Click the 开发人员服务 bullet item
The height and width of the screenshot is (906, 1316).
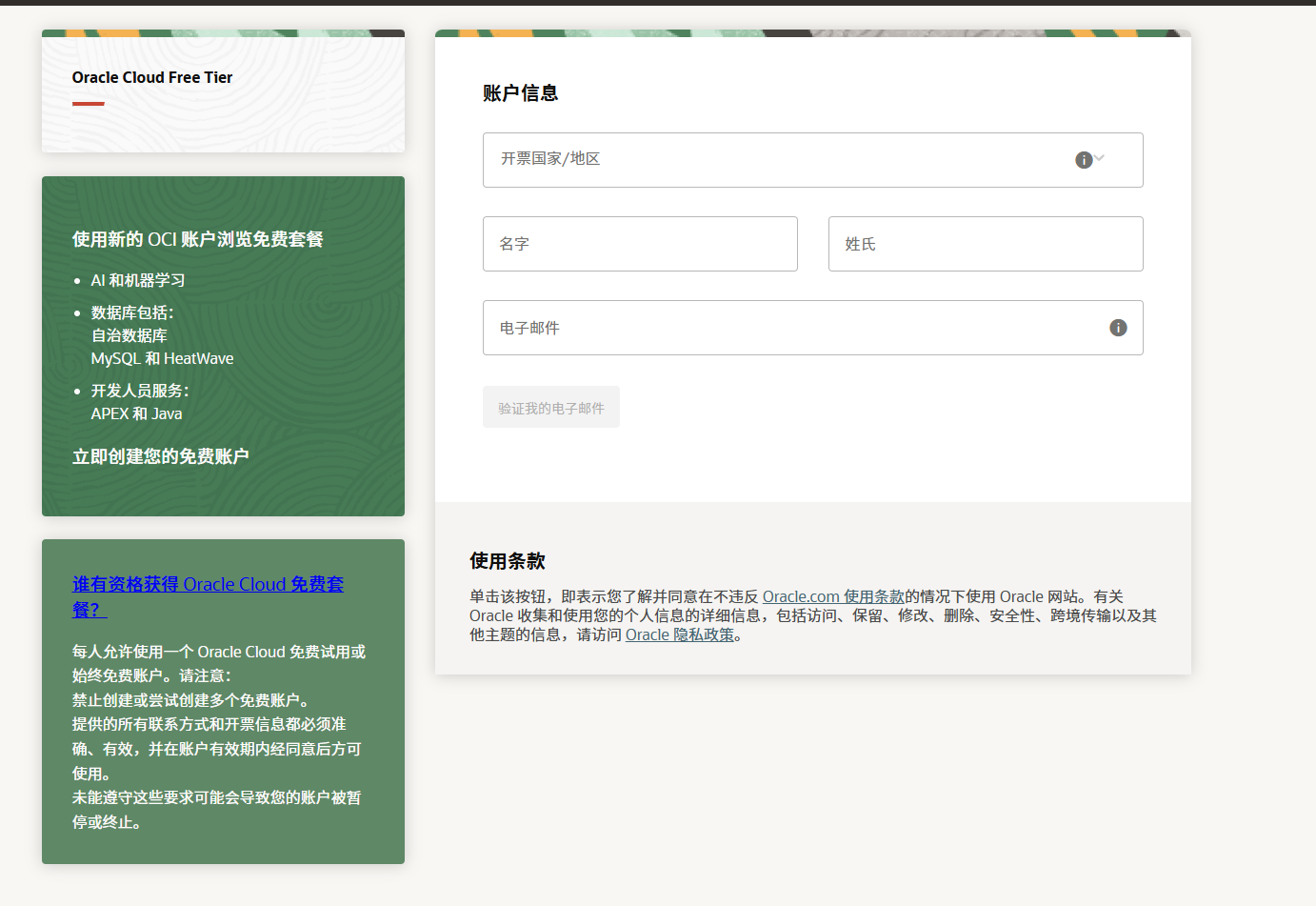click(140, 391)
